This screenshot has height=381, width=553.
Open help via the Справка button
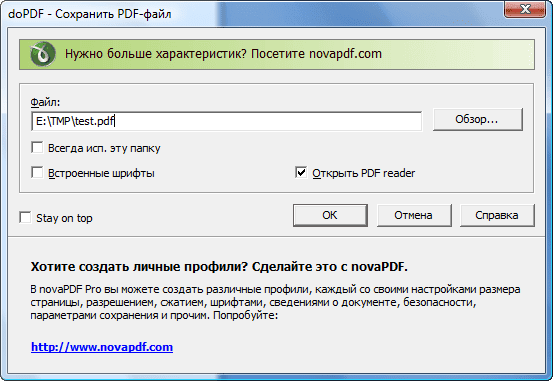pyautogui.click(x=497, y=215)
